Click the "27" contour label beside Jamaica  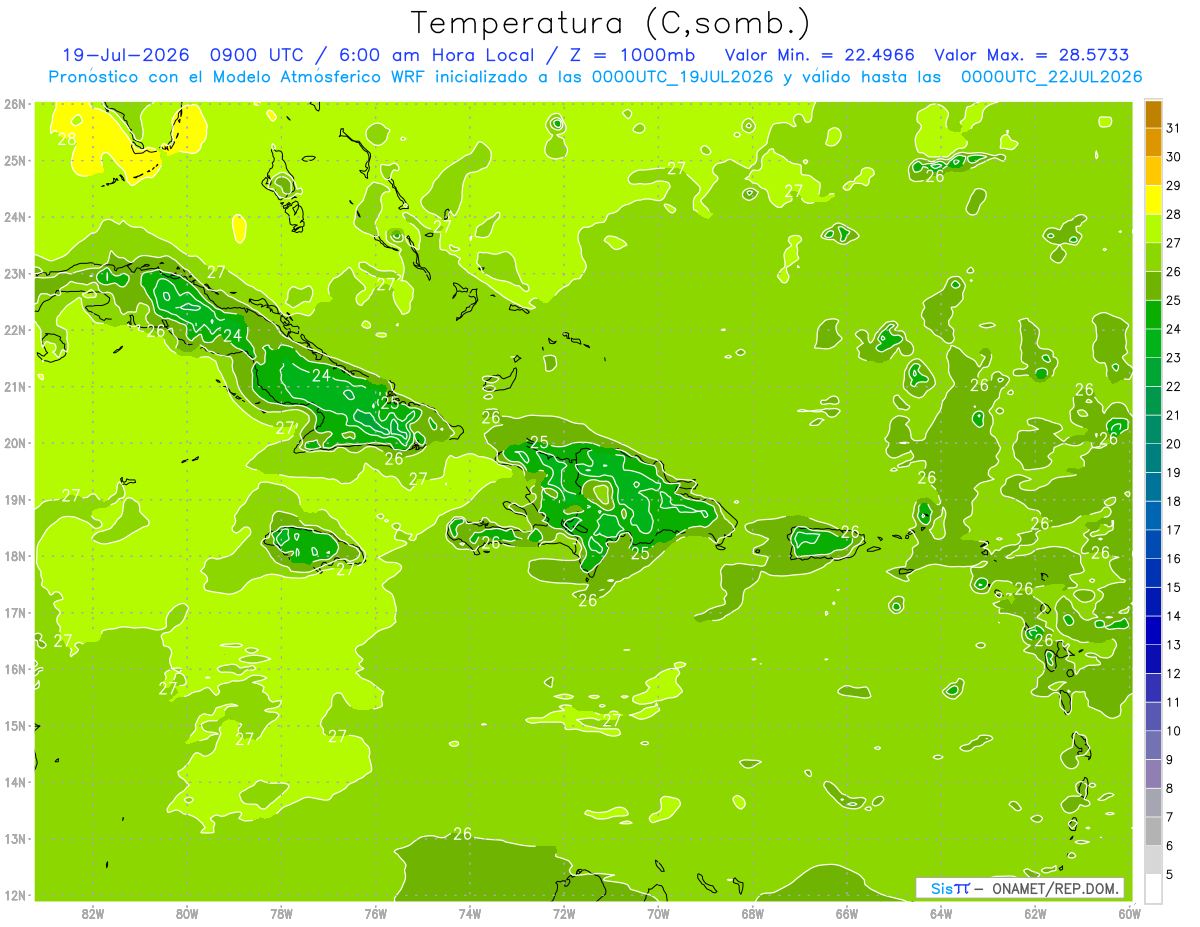point(345,569)
